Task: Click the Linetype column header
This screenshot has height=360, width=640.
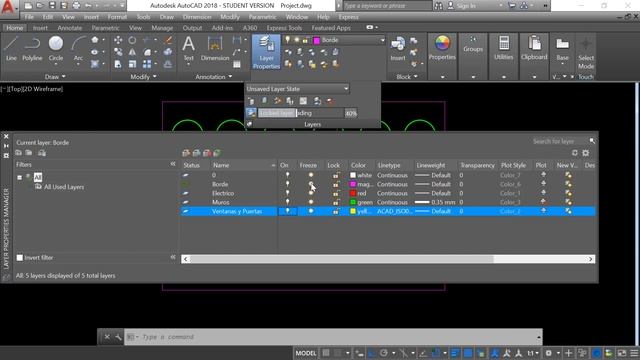Action: click(x=389, y=165)
